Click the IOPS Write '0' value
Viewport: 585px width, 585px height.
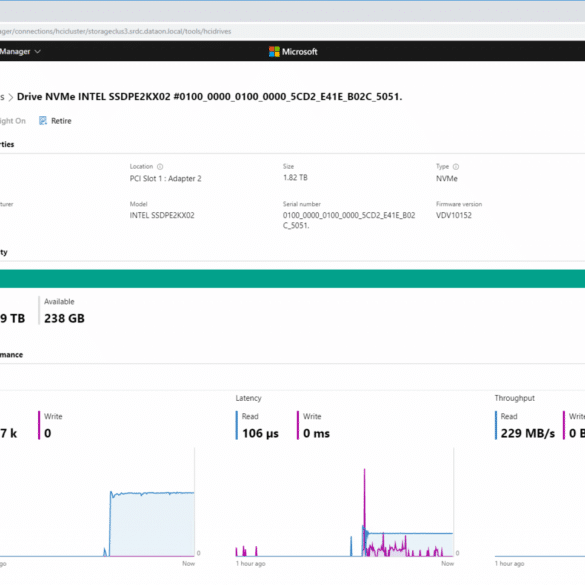[x=48, y=433]
